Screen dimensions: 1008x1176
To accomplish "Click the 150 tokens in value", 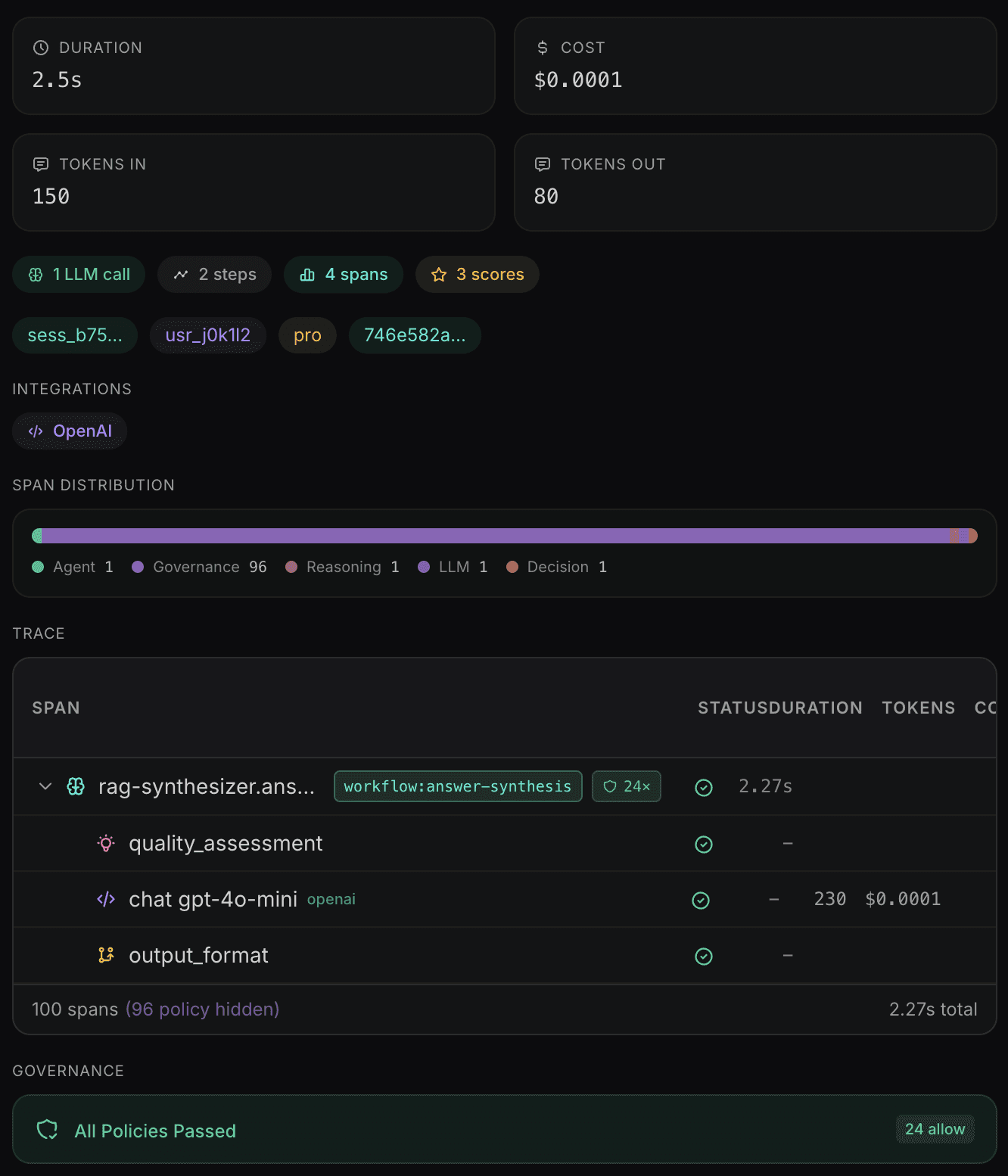I will tap(51, 196).
